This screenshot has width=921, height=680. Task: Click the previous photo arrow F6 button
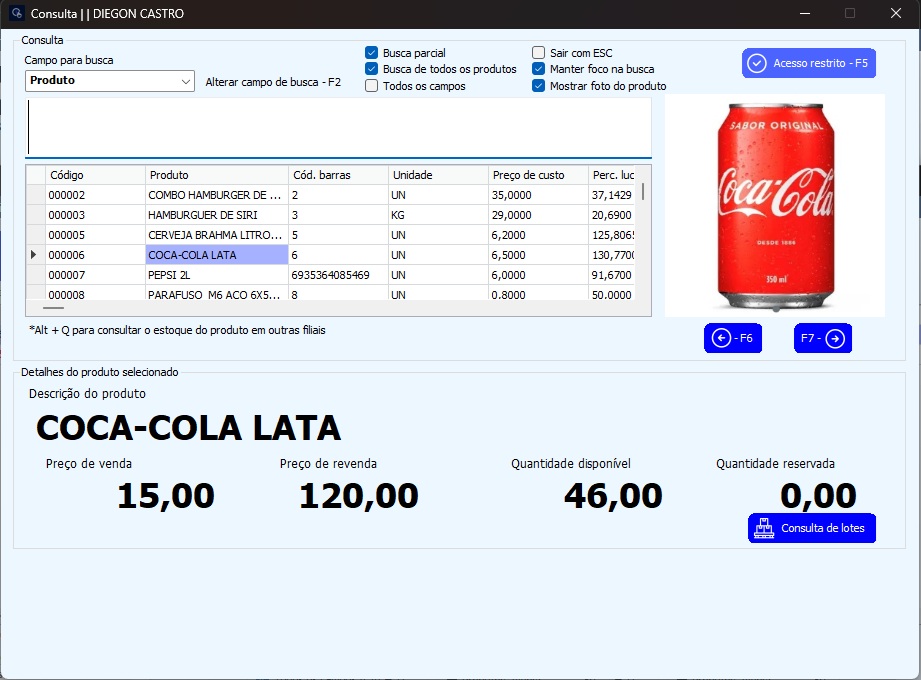pyautogui.click(x=731, y=339)
